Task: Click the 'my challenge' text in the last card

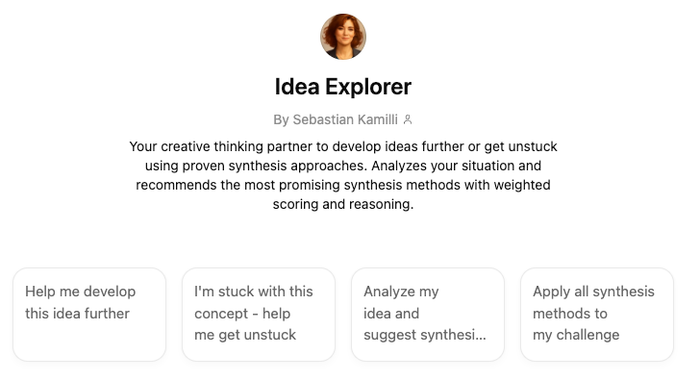Action: coord(576,335)
